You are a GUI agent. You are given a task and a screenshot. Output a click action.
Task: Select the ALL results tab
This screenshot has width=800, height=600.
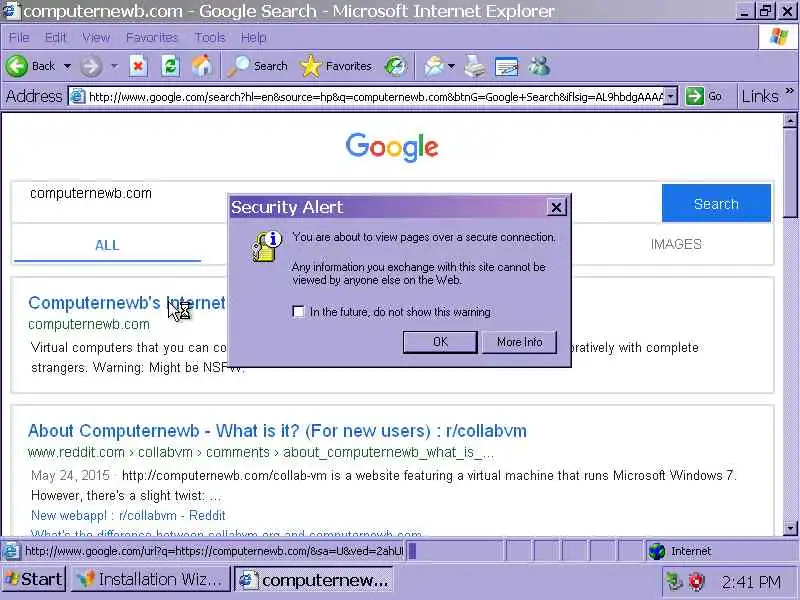(107, 245)
